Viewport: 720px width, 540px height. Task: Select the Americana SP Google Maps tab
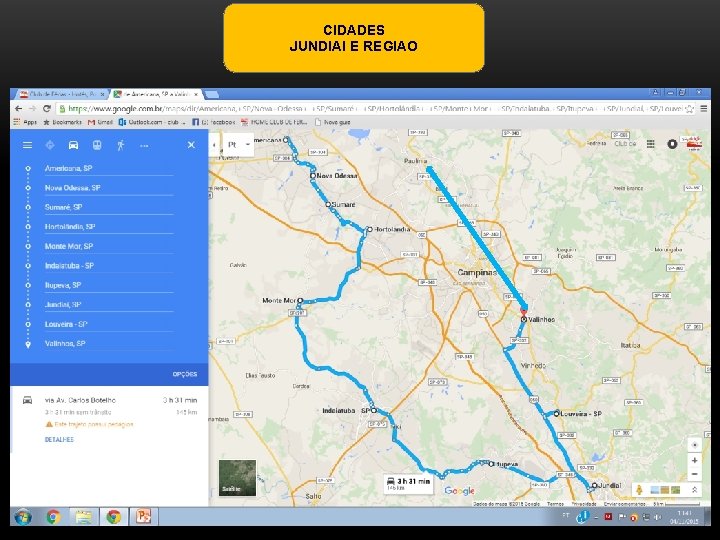156,94
